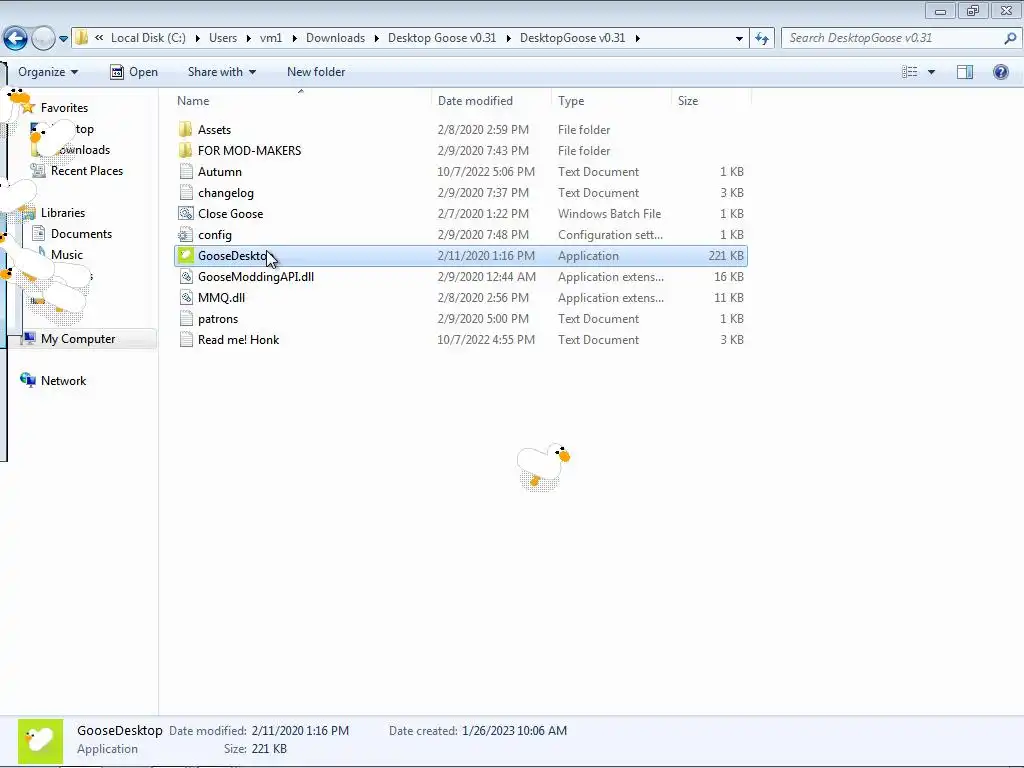The width and height of the screenshot is (1024, 768).
Task: Select the config settings file icon
Action: [185, 234]
